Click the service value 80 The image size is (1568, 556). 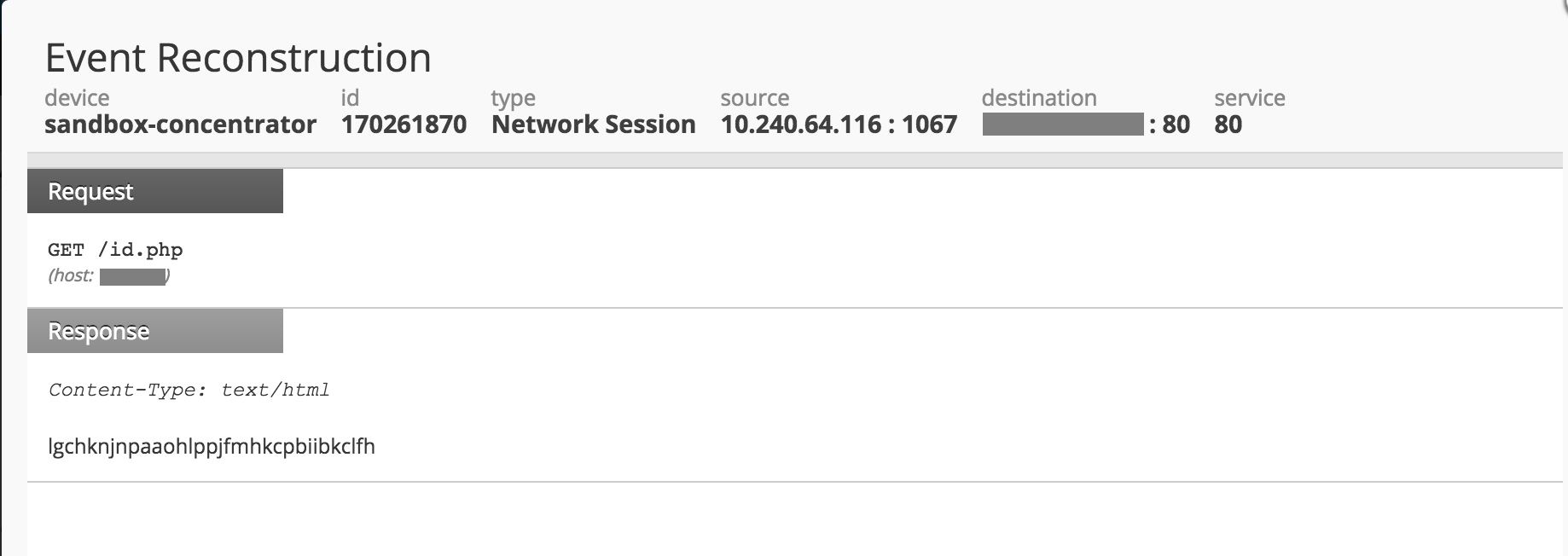1228,125
